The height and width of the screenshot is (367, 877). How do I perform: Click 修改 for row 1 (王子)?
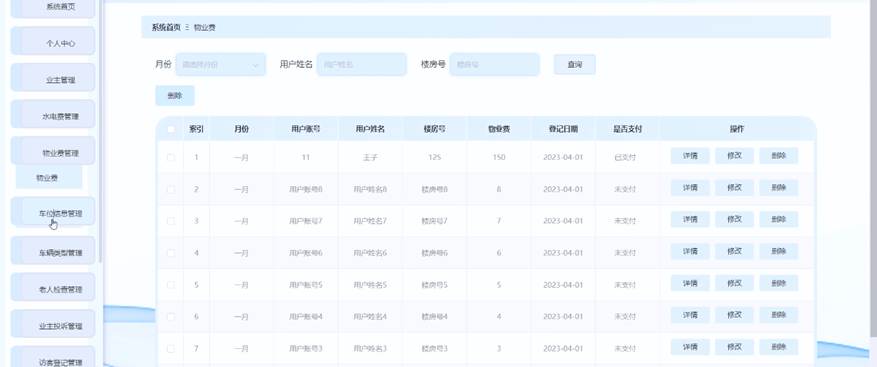coord(734,156)
